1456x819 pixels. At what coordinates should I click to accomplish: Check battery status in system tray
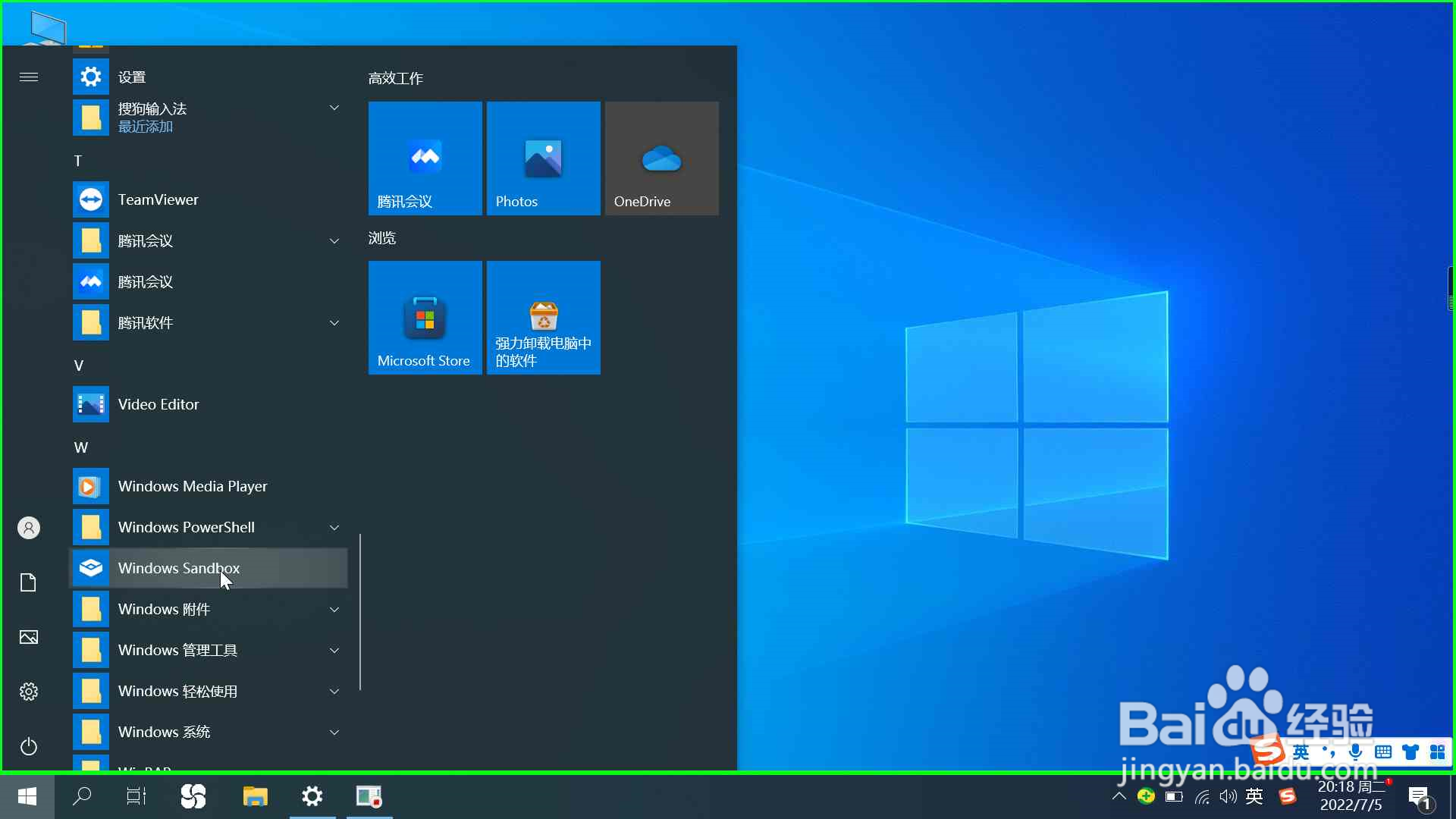point(1174,796)
